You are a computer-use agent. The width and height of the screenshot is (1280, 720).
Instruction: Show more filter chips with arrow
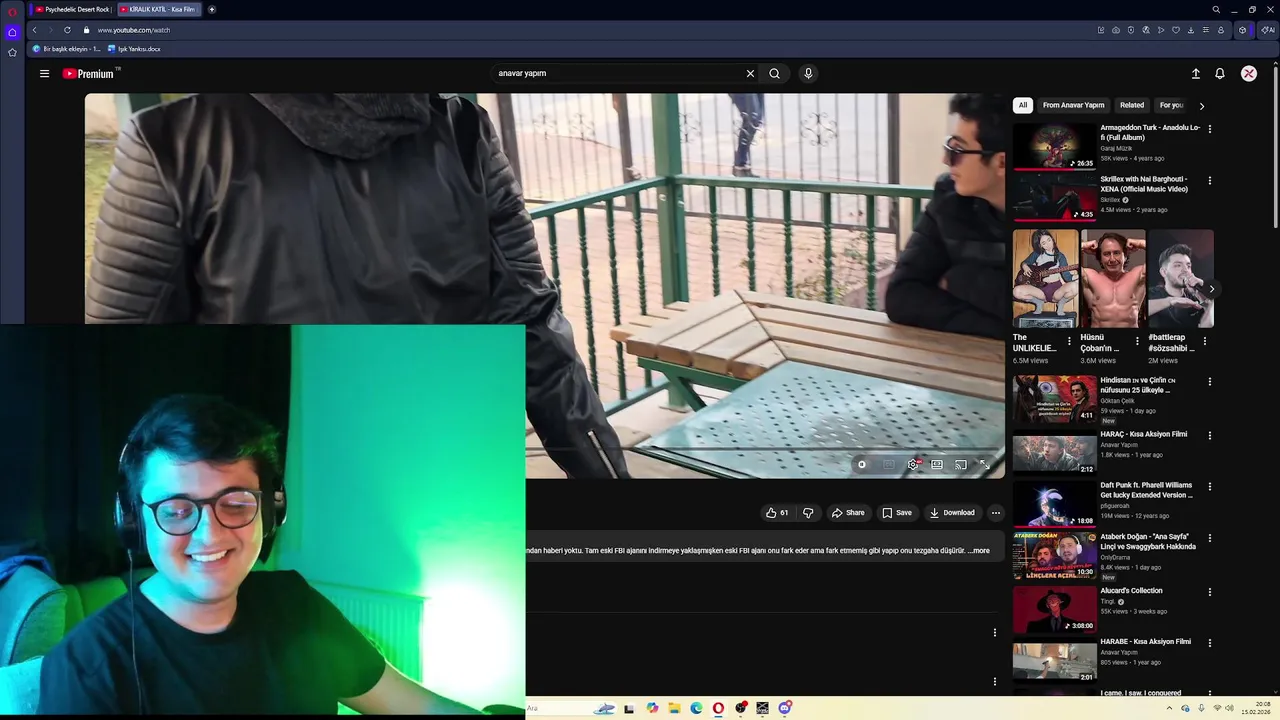point(1201,105)
